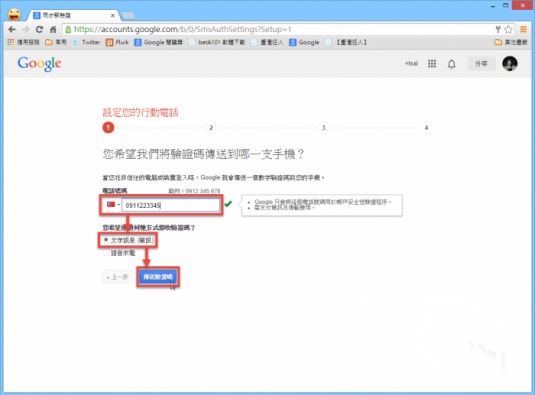Select the two-step verification browser tab
The image size is (535, 395).
73,15
